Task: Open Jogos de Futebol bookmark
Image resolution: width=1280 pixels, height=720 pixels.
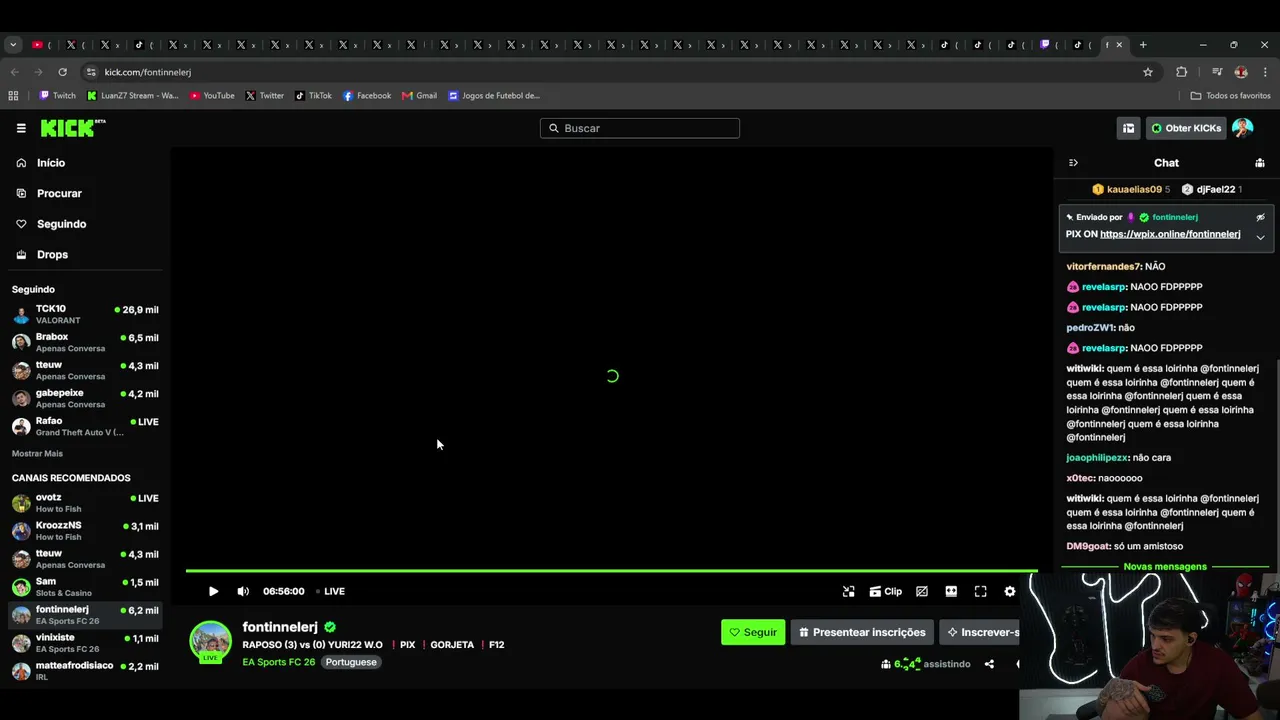Action: point(494,96)
